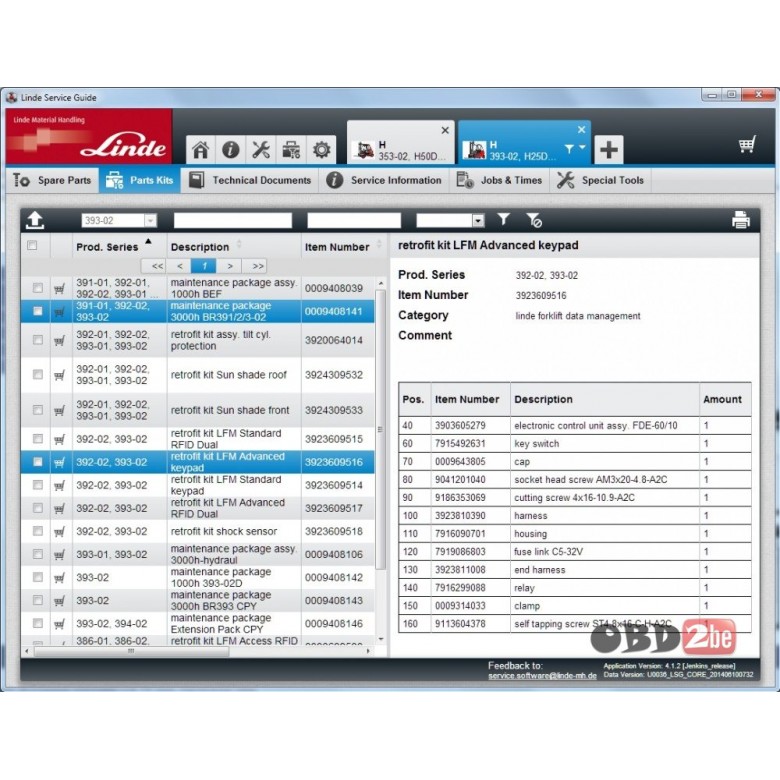
Task: Open the Technical Documents tab
Action: coord(250,180)
